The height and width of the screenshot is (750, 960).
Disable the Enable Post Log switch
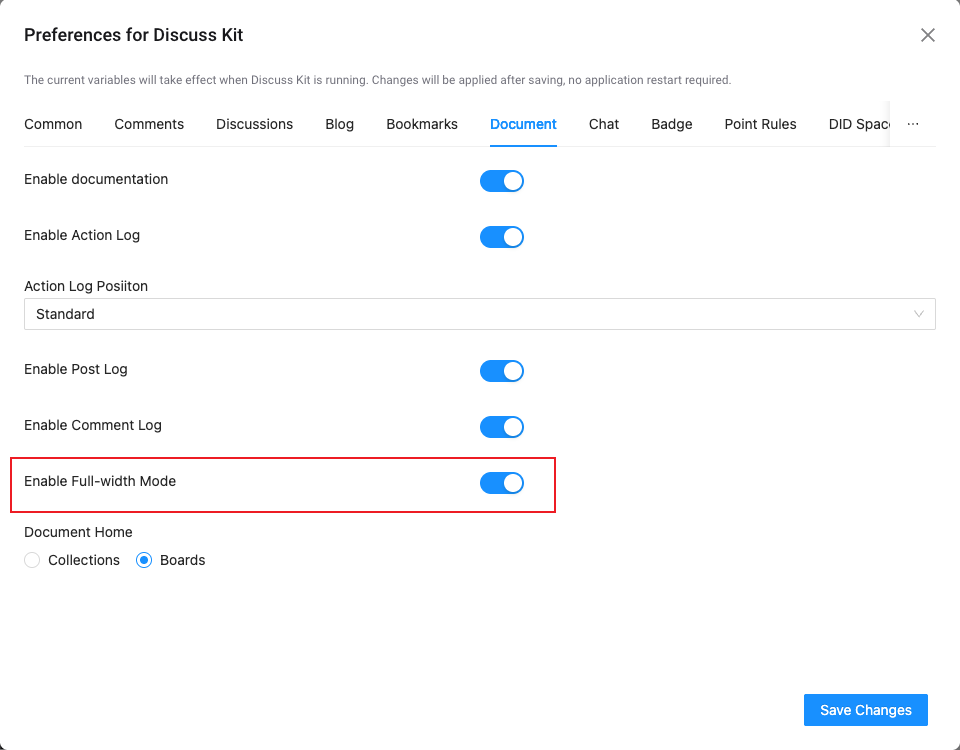tap(502, 371)
